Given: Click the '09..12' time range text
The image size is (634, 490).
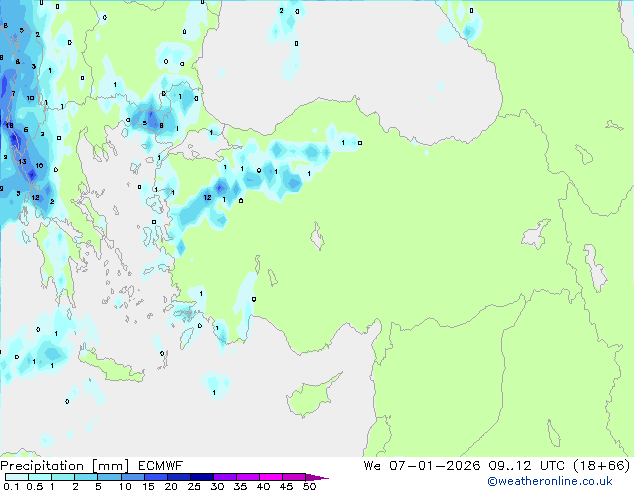Looking at the screenshot, I should point(509,466).
